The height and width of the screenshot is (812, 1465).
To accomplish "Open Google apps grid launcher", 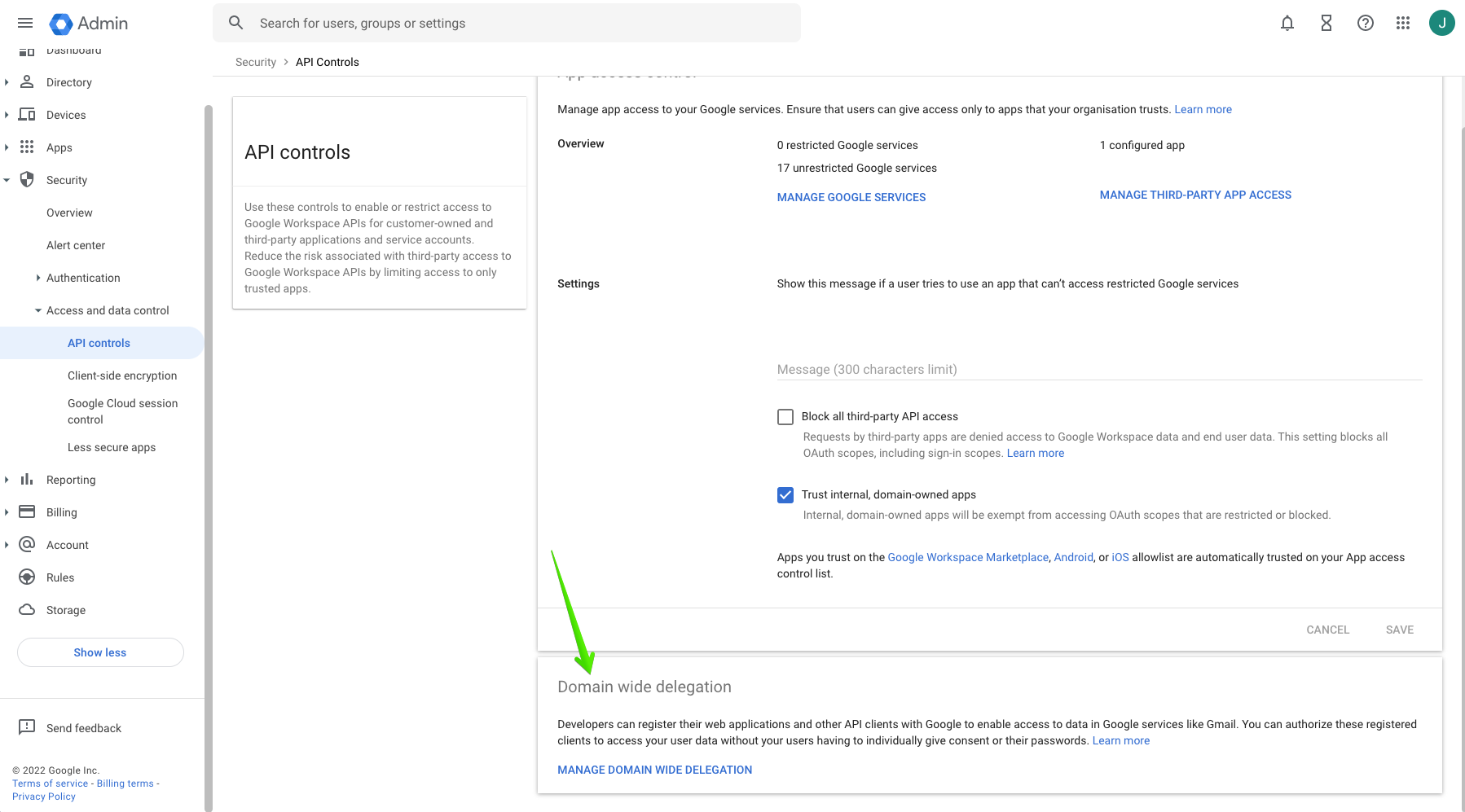I will tap(1403, 23).
